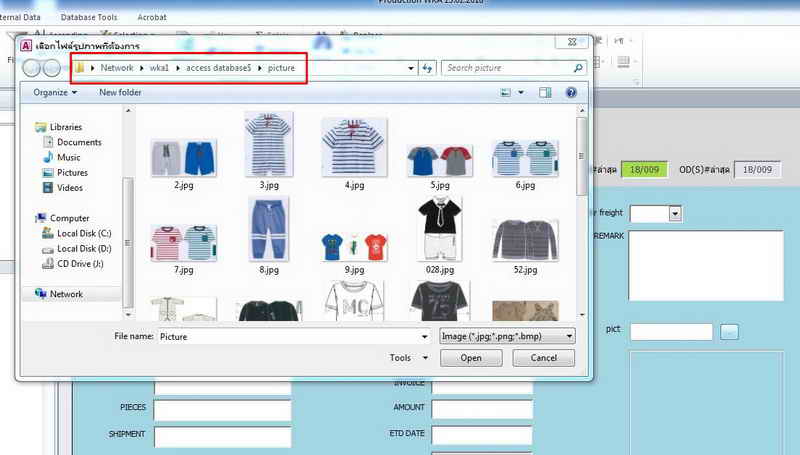The image size is (800, 455).
Task: Open the Organize dropdown menu
Action: [x=55, y=92]
